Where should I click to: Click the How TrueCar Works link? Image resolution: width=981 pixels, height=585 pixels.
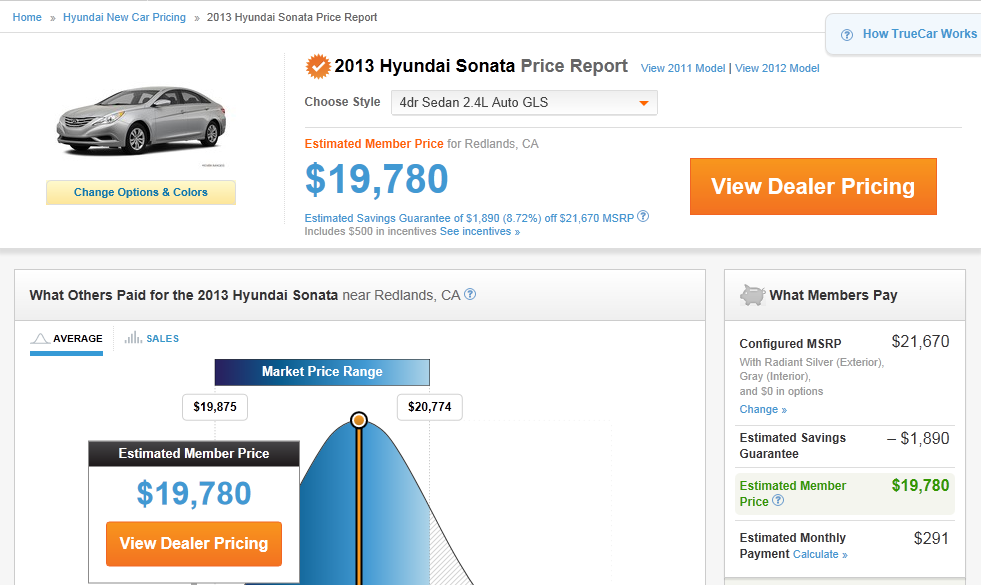click(x=920, y=34)
